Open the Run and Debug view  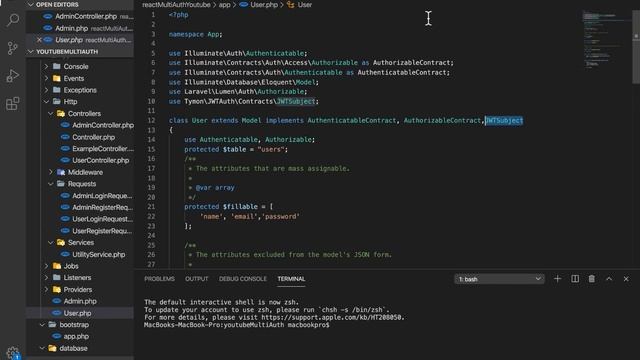[13, 76]
